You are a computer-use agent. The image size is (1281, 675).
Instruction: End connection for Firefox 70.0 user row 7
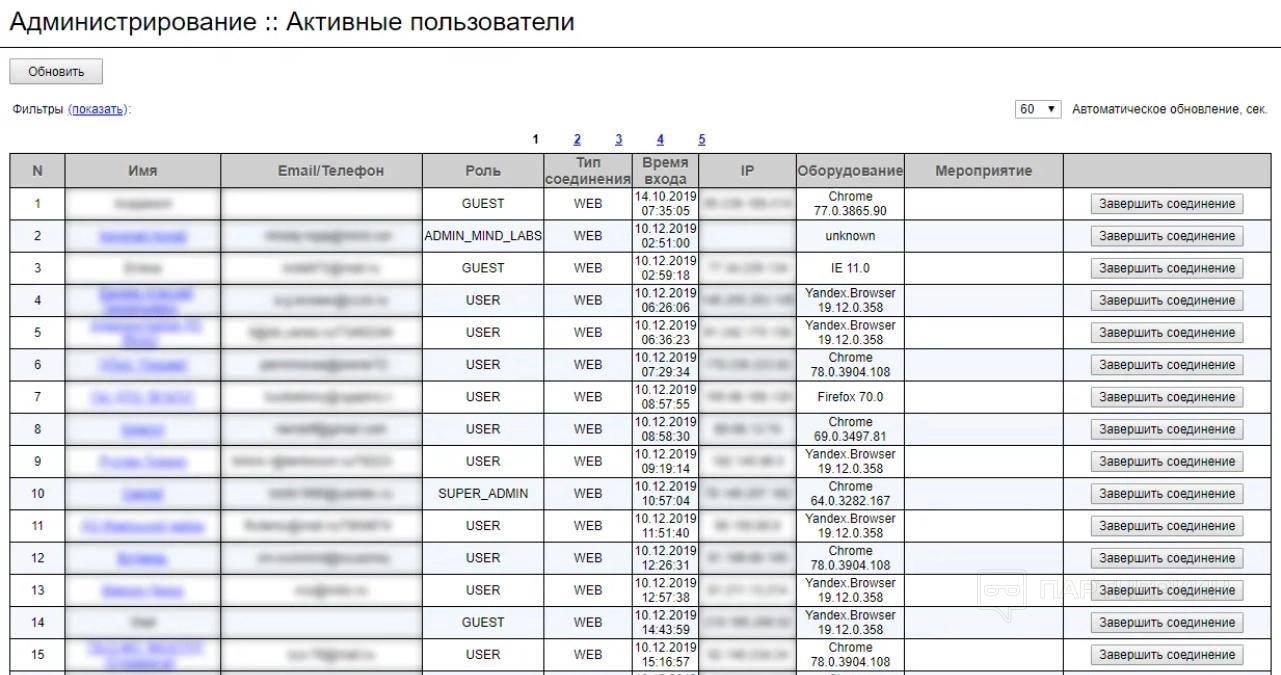1167,397
